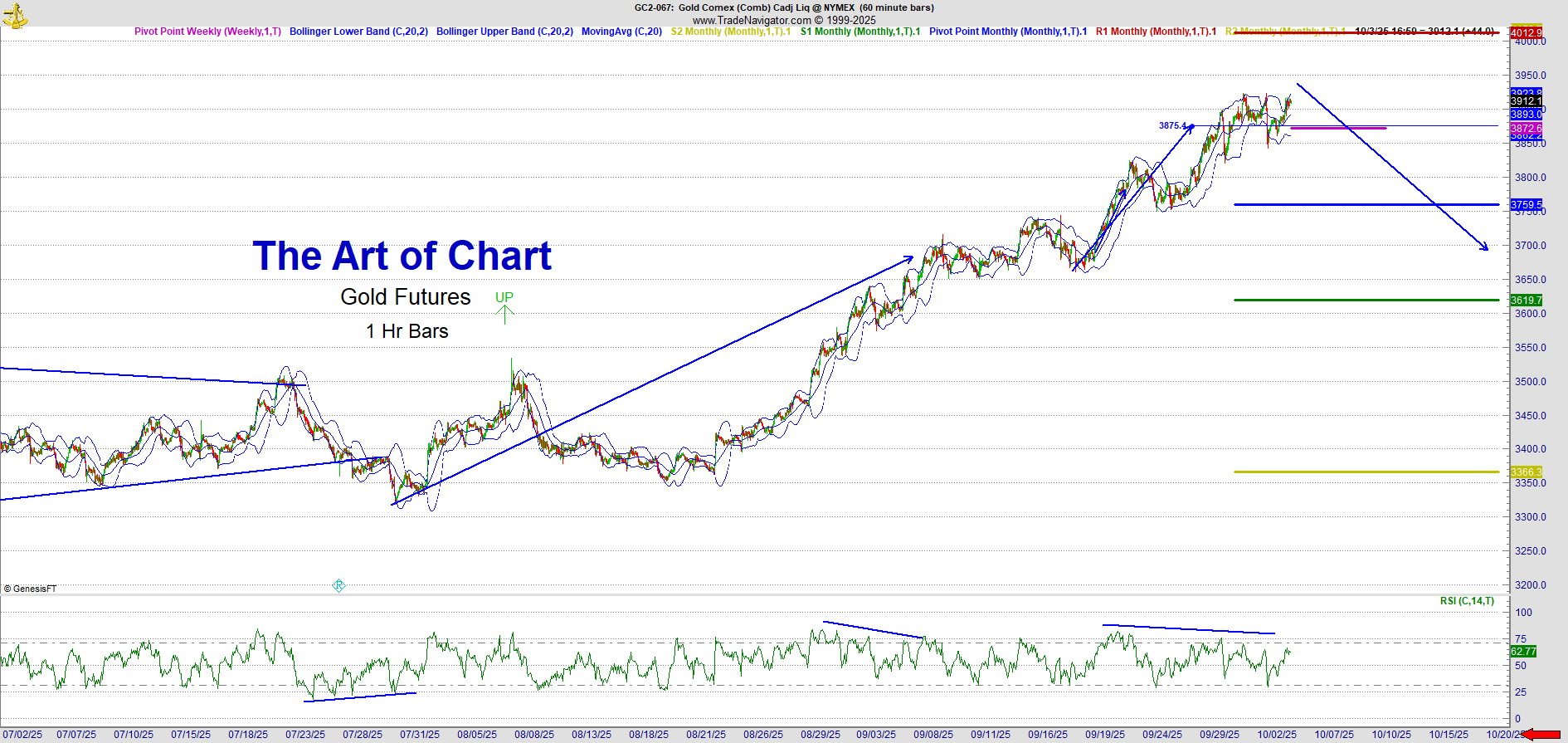Click the blue 3759.5 monthly pivot tag
Screen dimensions: 1568x743
[1526, 205]
